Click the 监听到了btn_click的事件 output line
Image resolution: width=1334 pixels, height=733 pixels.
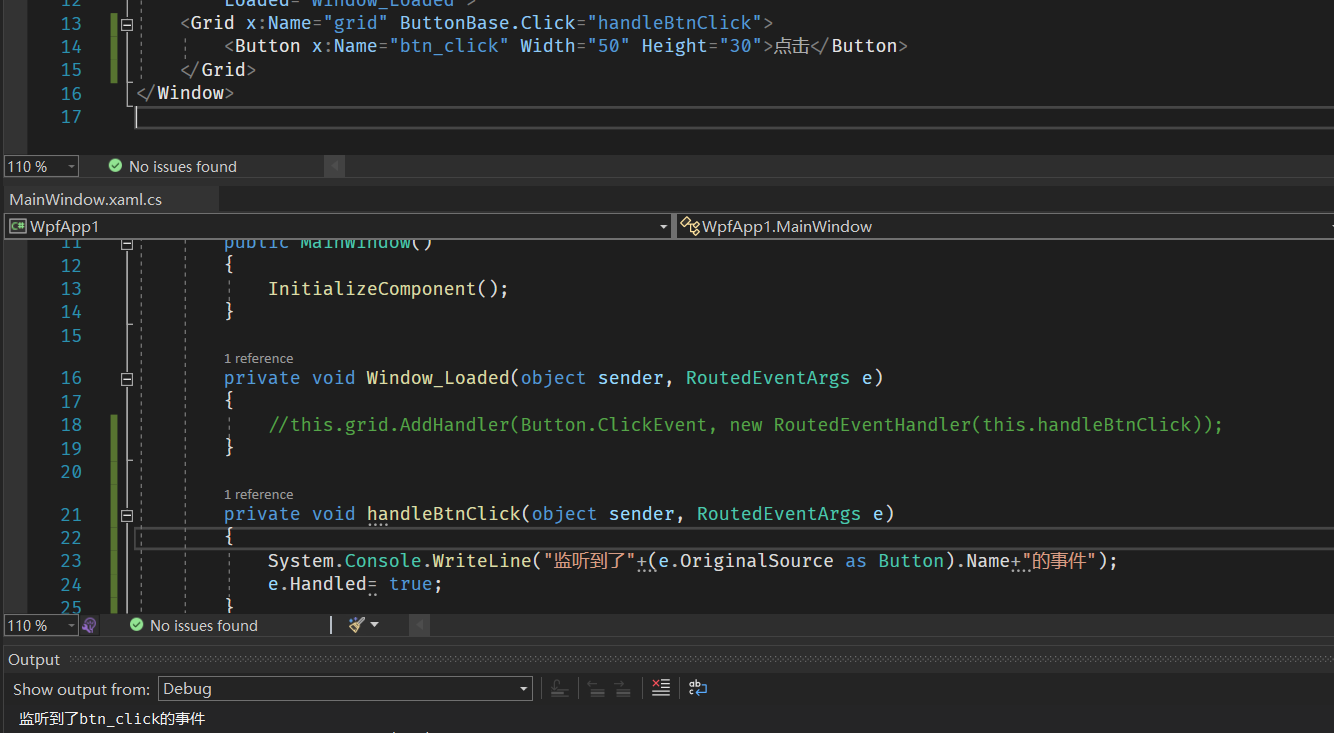[x=112, y=718]
